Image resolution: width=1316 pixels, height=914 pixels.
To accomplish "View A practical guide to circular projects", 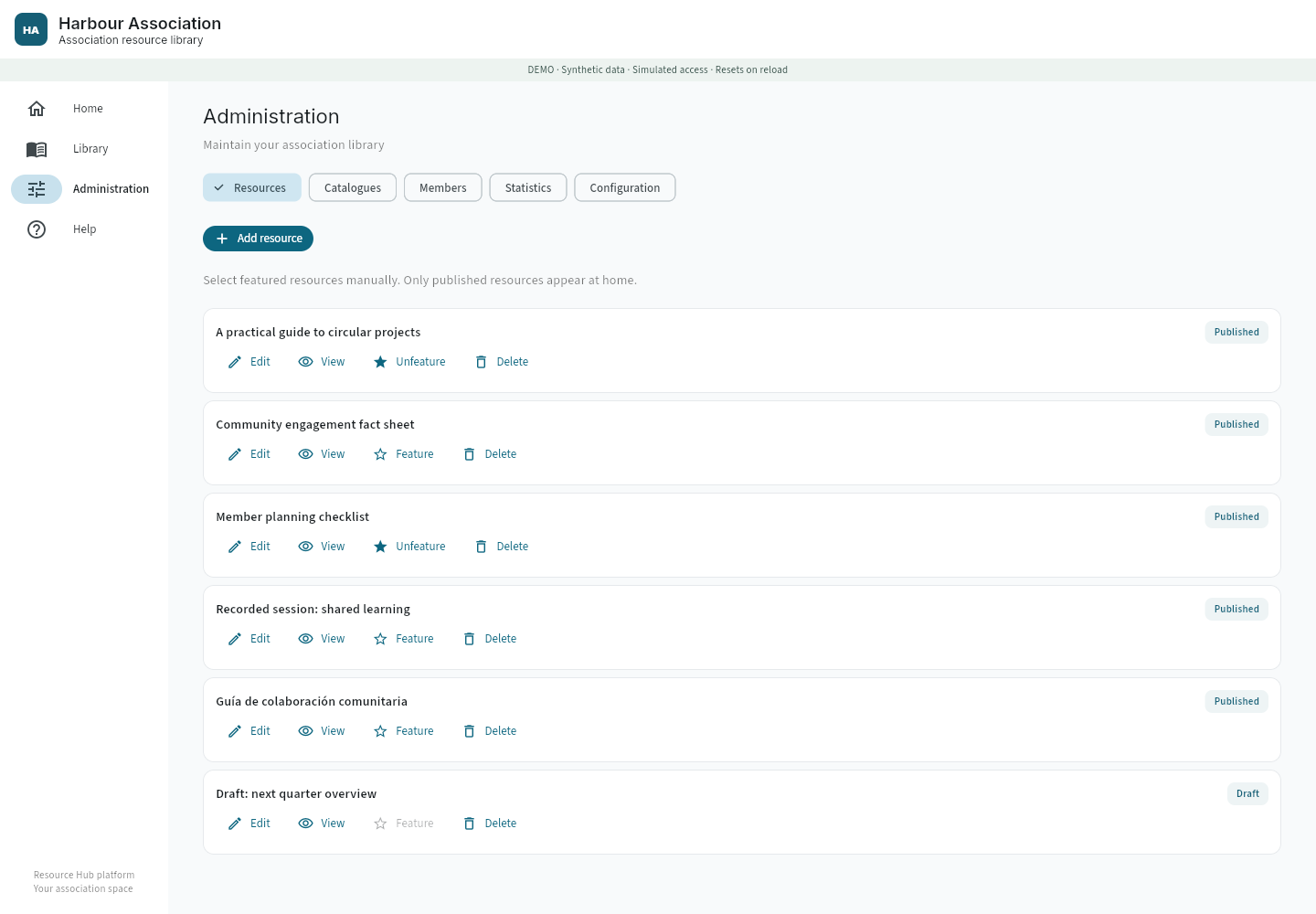I will 322,362.
